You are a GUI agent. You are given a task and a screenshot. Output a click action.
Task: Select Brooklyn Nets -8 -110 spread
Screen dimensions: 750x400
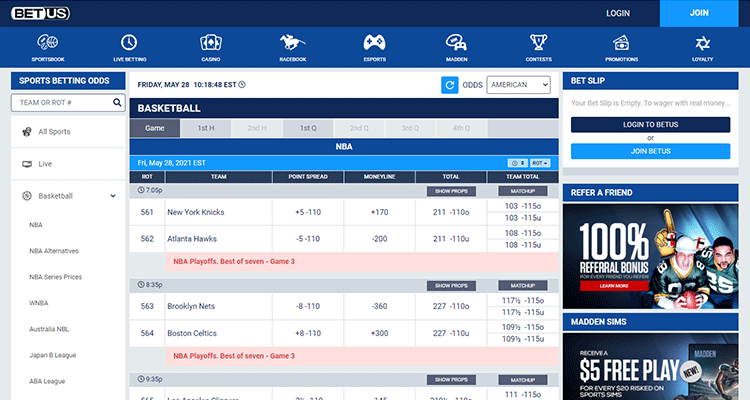pos(308,306)
